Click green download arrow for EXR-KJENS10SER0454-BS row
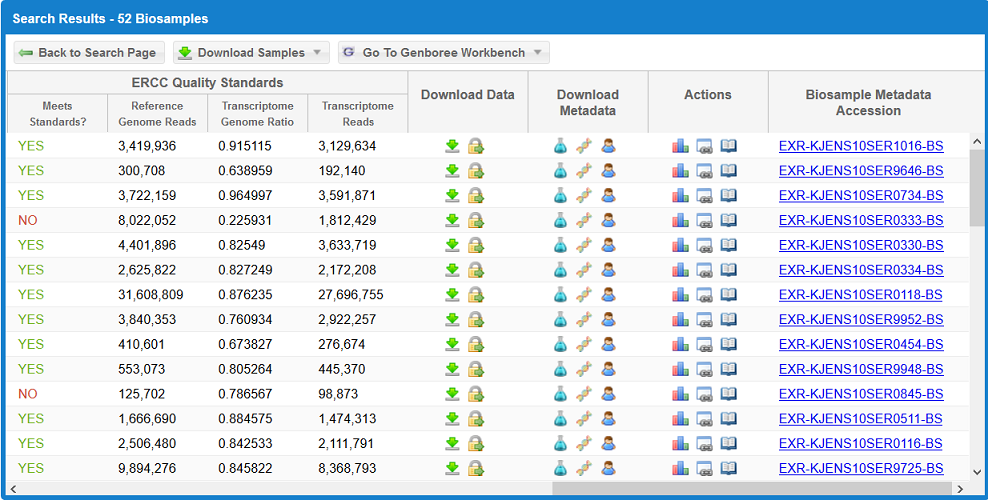 click(452, 344)
